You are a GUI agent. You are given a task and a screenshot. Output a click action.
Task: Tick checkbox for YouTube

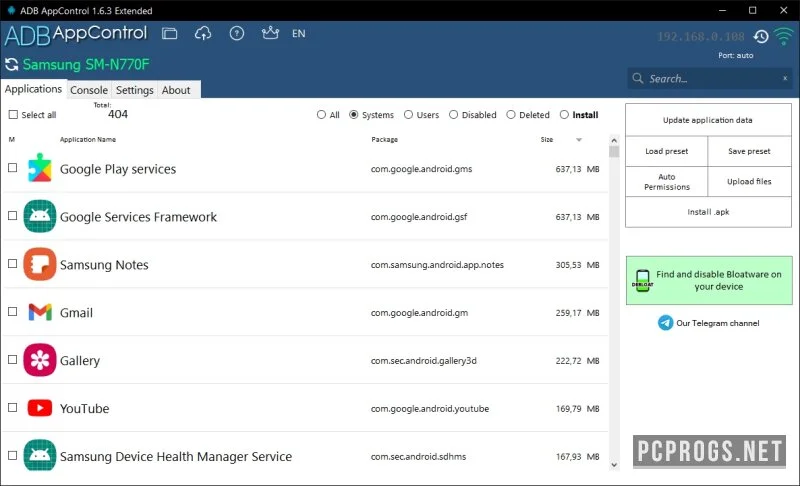click(x=13, y=407)
